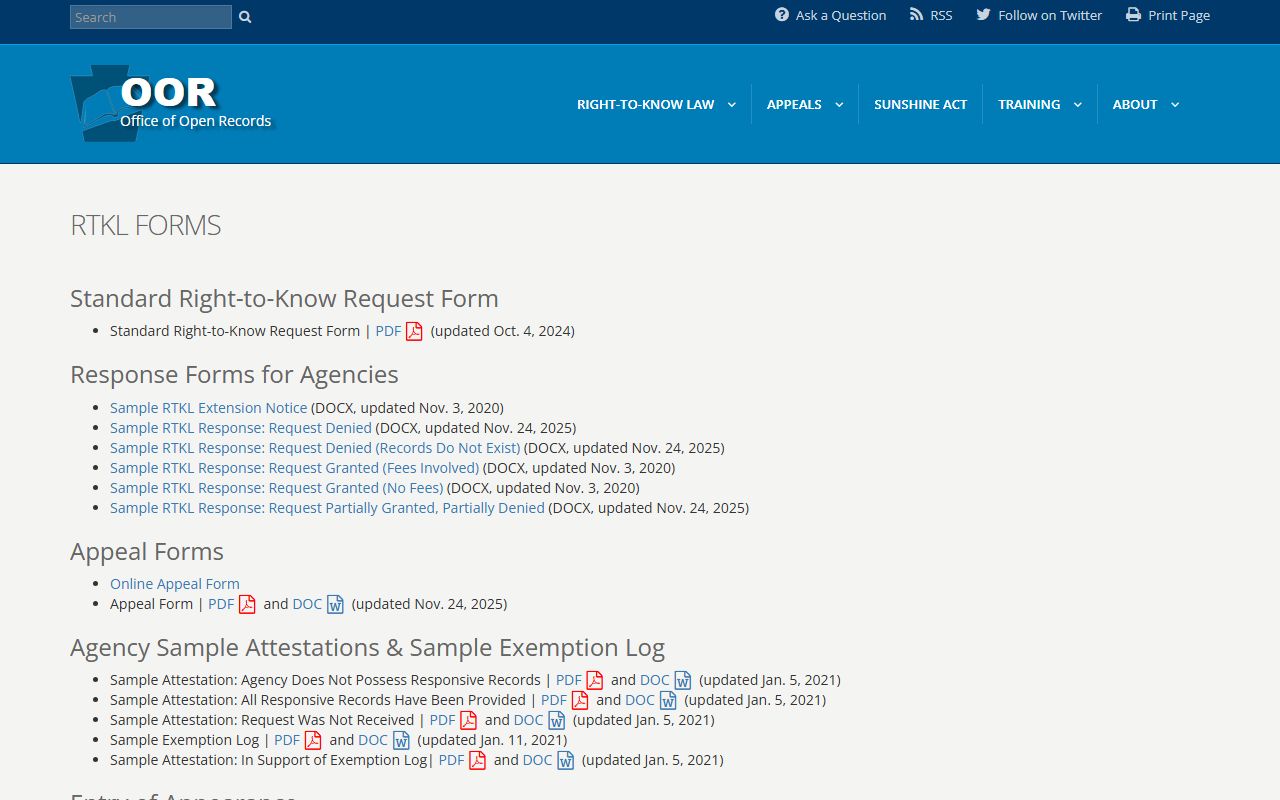Expand the About menu chevron
Viewport: 1280px width, 800px height.
pos(1174,105)
